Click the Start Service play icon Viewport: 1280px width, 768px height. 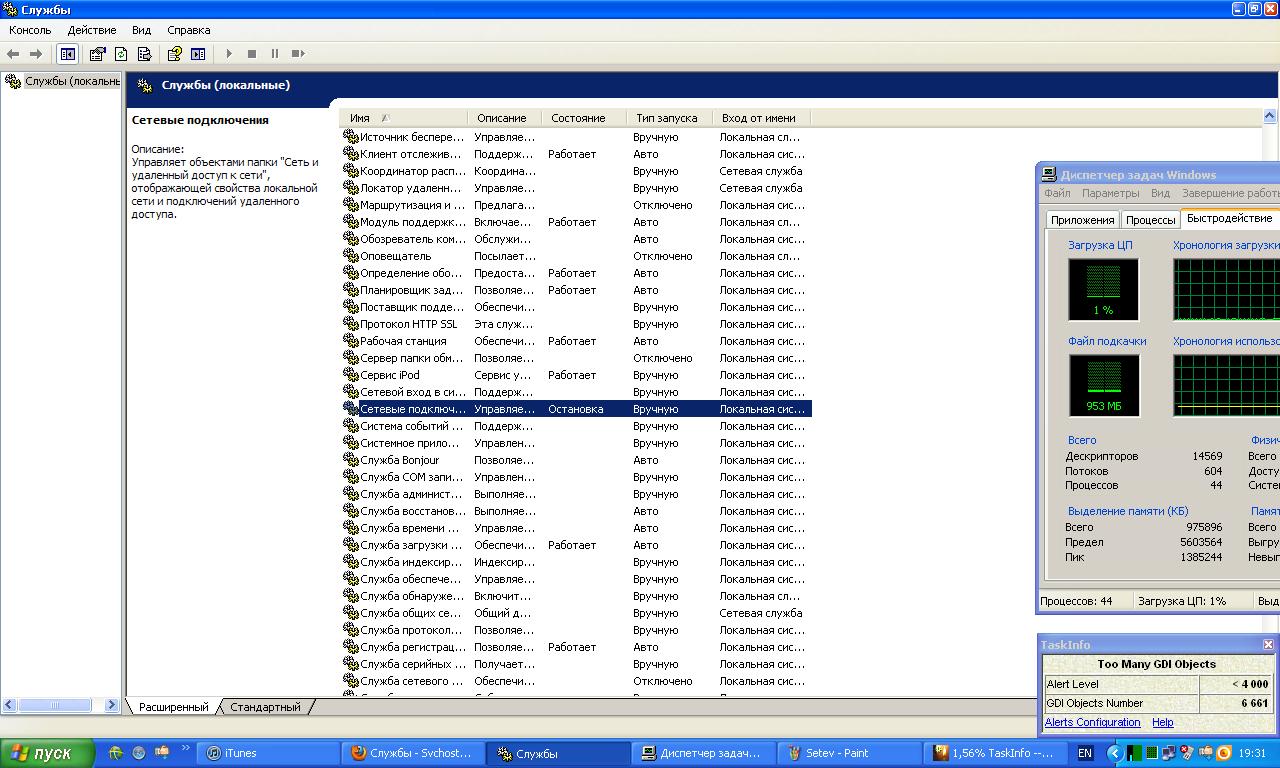click(229, 54)
